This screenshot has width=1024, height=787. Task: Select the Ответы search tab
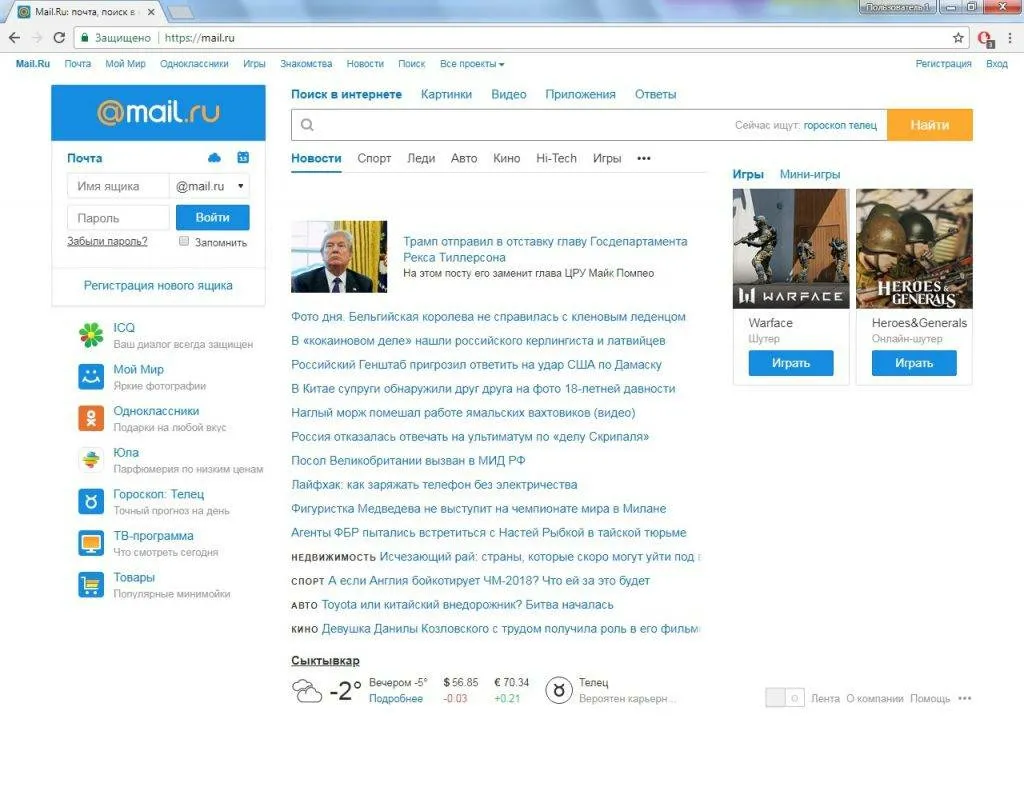pyautogui.click(x=656, y=94)
